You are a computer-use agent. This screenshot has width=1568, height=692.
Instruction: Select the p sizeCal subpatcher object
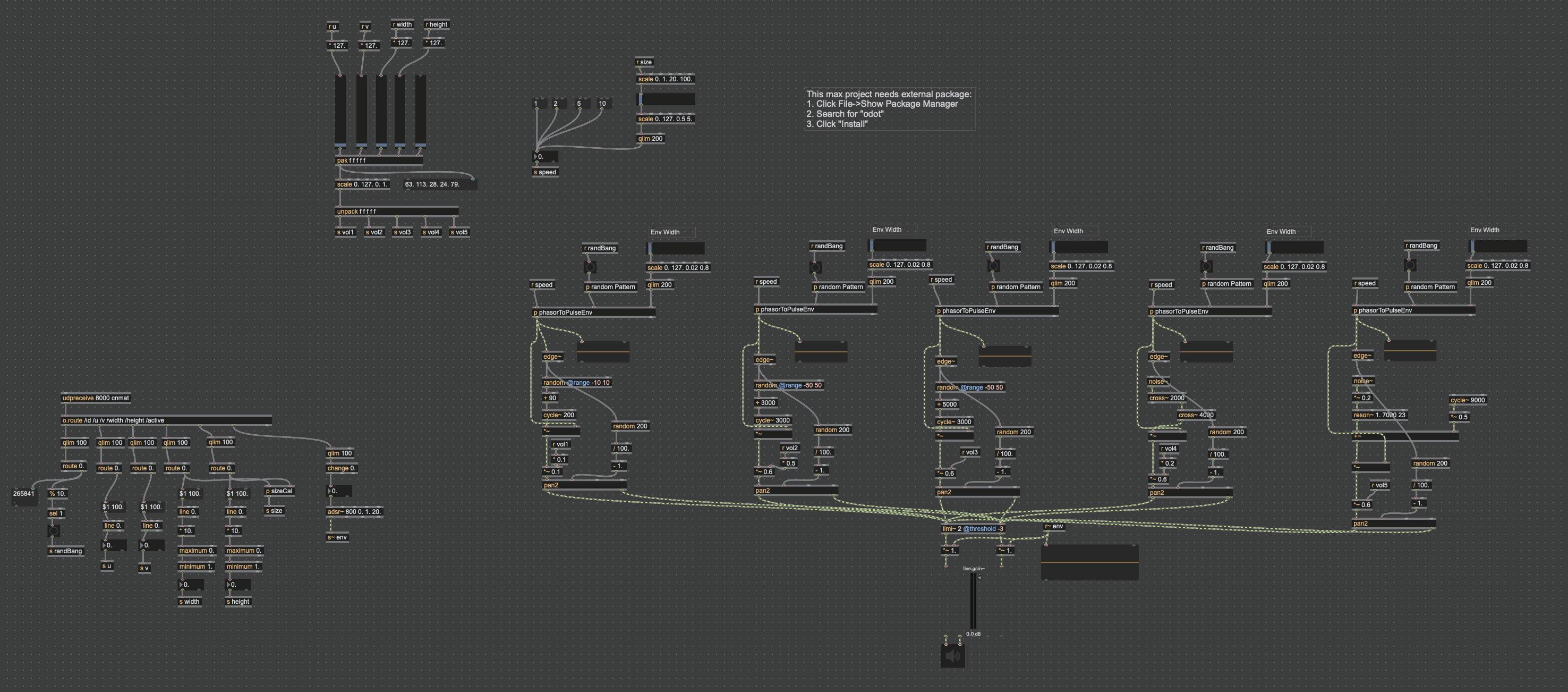pyautogui.click(x=279, y=491)
